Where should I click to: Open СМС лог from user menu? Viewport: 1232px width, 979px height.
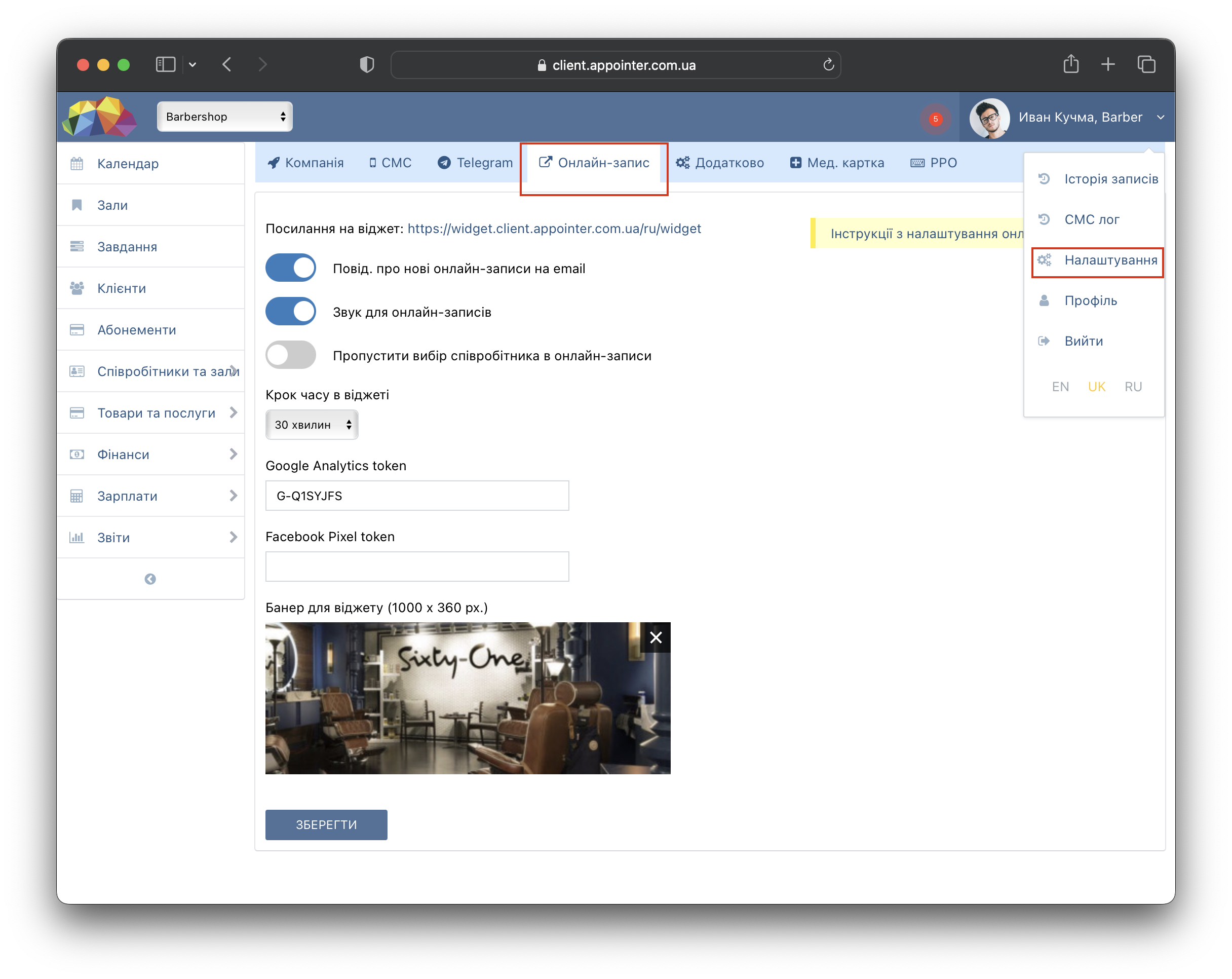tap(1092, 219)
